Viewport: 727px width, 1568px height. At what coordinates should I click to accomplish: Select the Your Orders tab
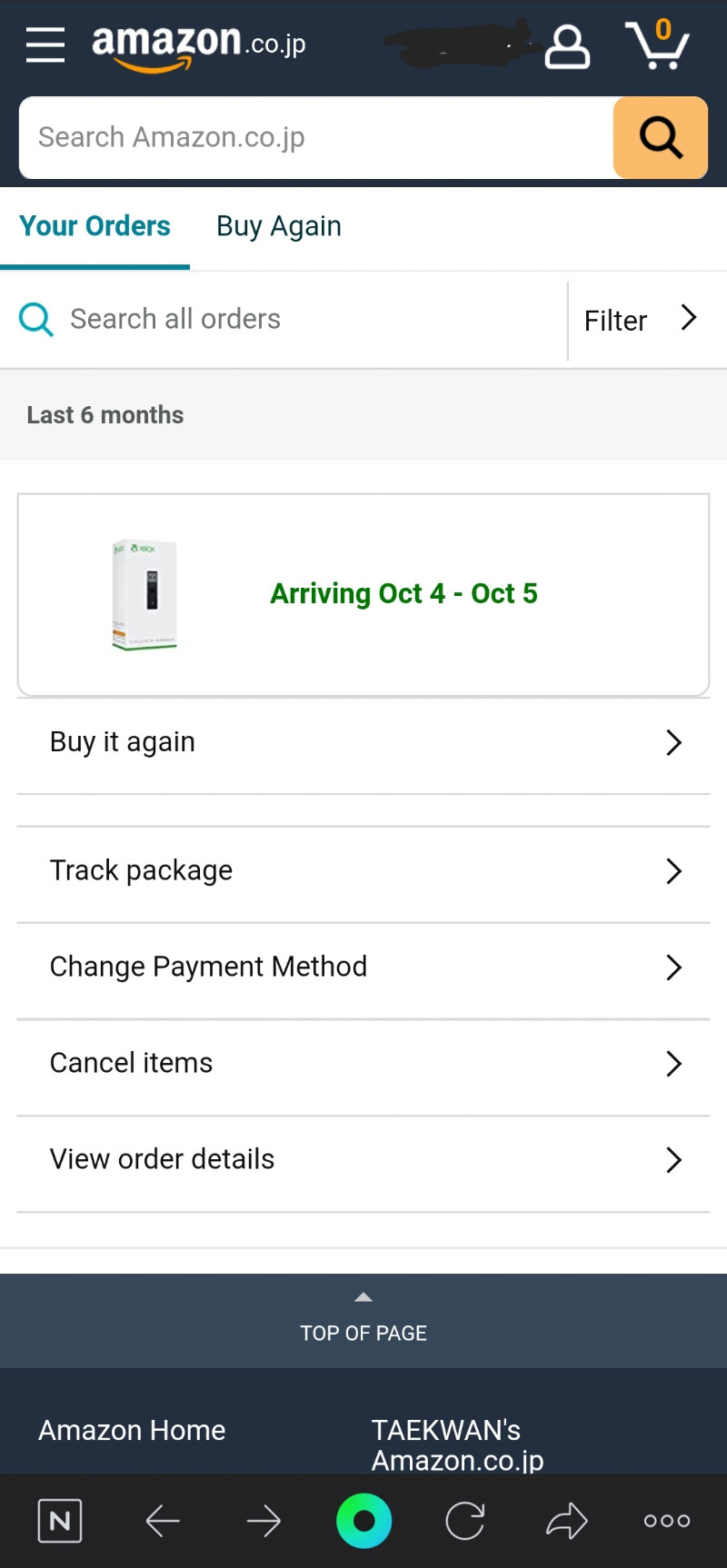(x=95, y=226)
